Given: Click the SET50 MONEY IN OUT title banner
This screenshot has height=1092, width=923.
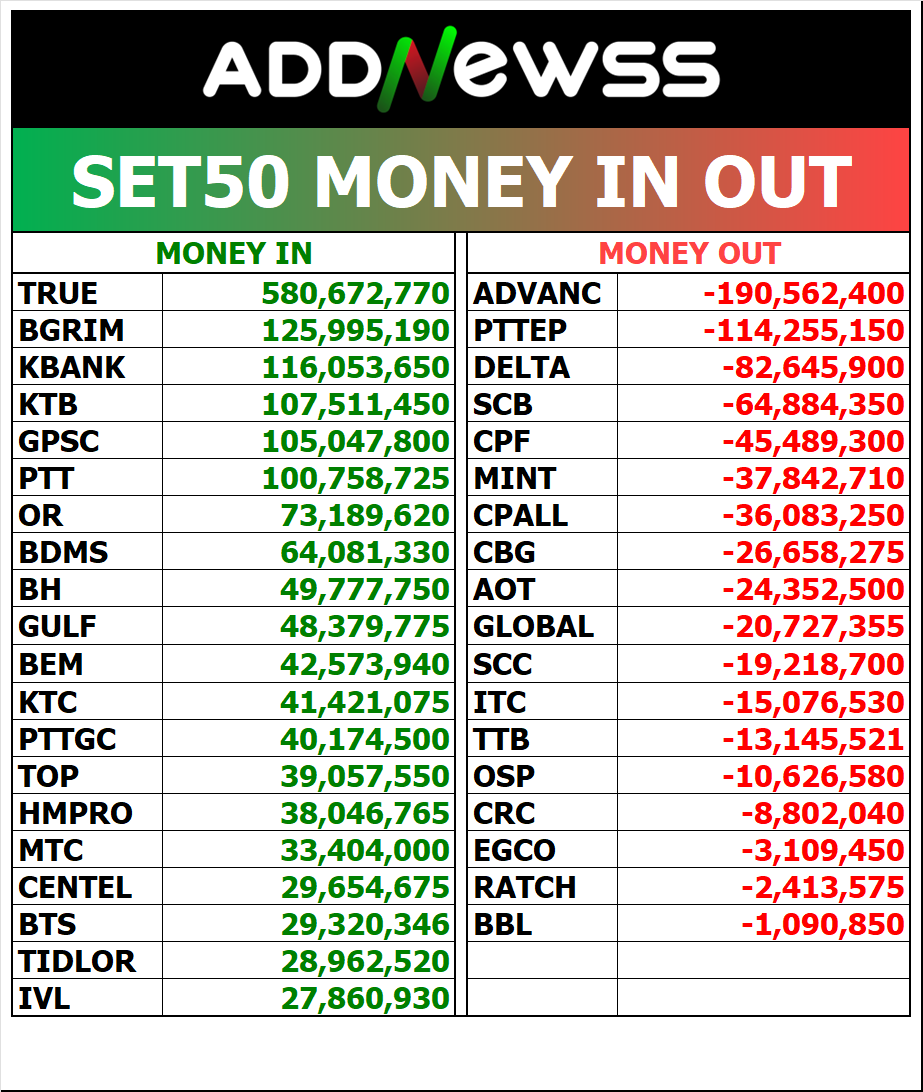Looking at the screenshot, I should pyautogui.click(x=461, y=181).
